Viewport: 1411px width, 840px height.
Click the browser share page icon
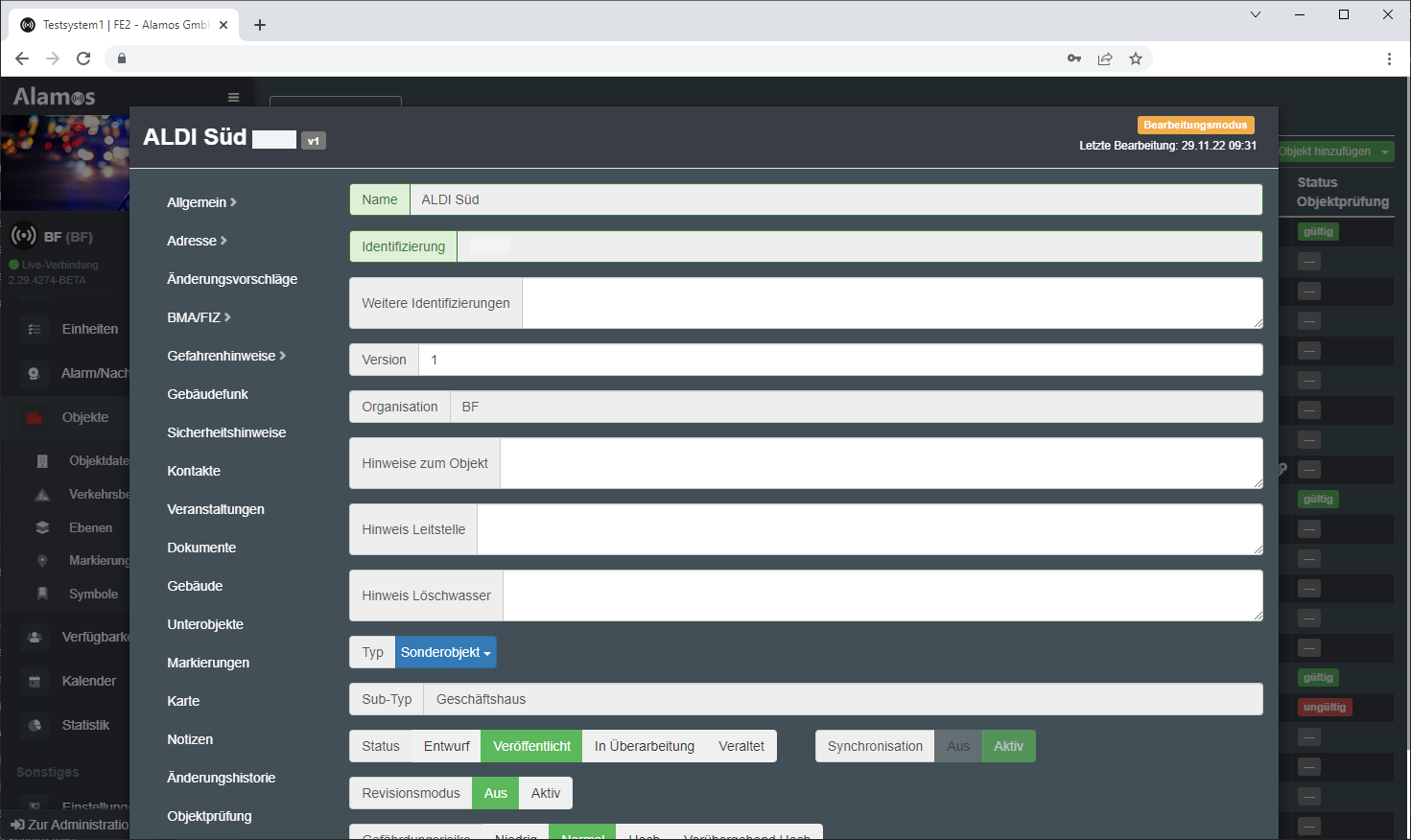point(1105,58)
